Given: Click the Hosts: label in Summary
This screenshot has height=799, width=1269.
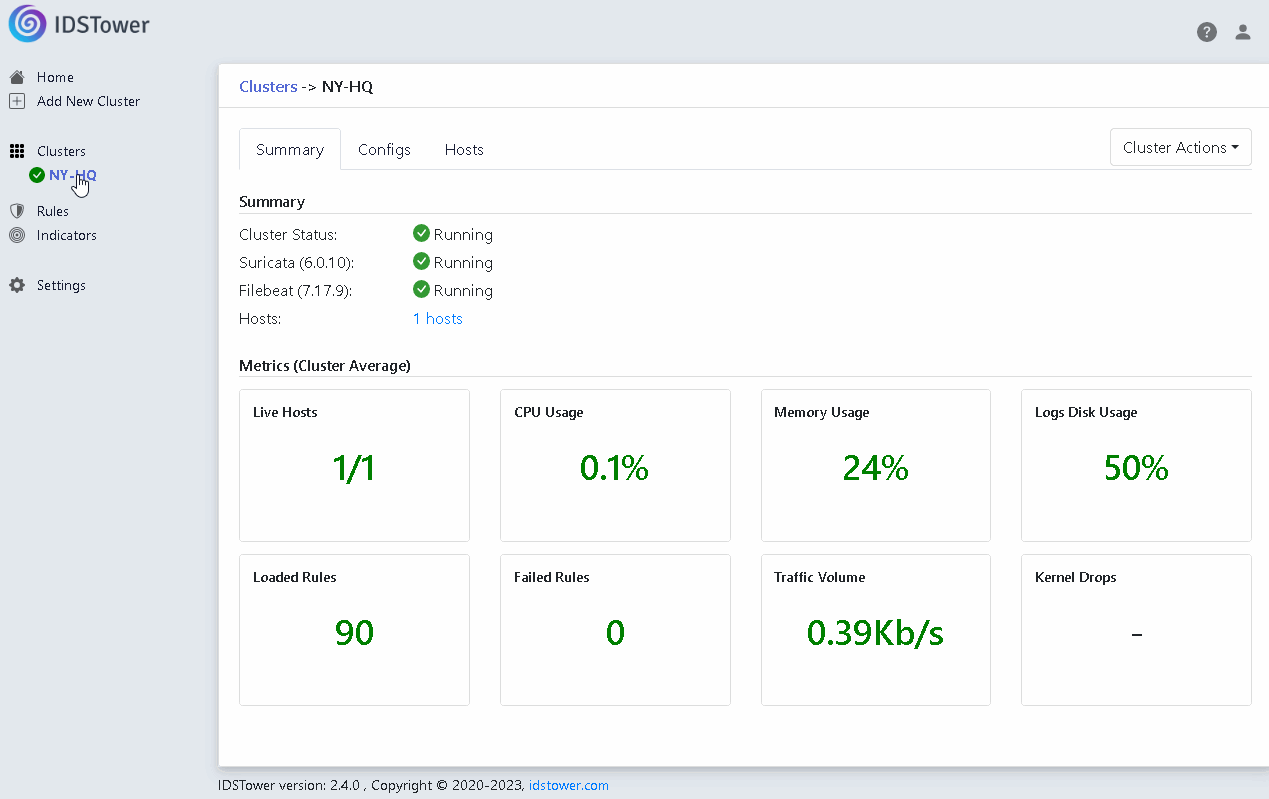Looking at the screenshot, I should (260, 318).
